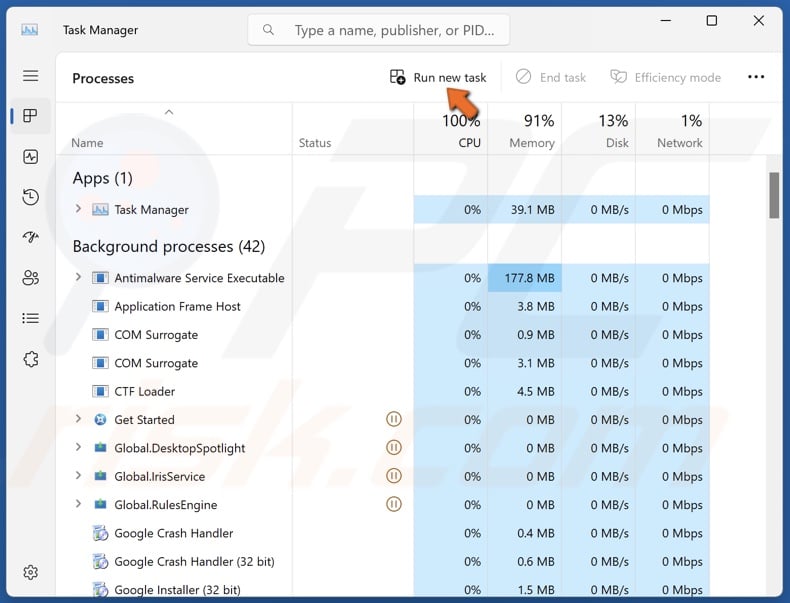The image size is (790, 603).
Task: Open the Performance page icon in sidebar
Action: pyautogui.click(x=31, y=157)
